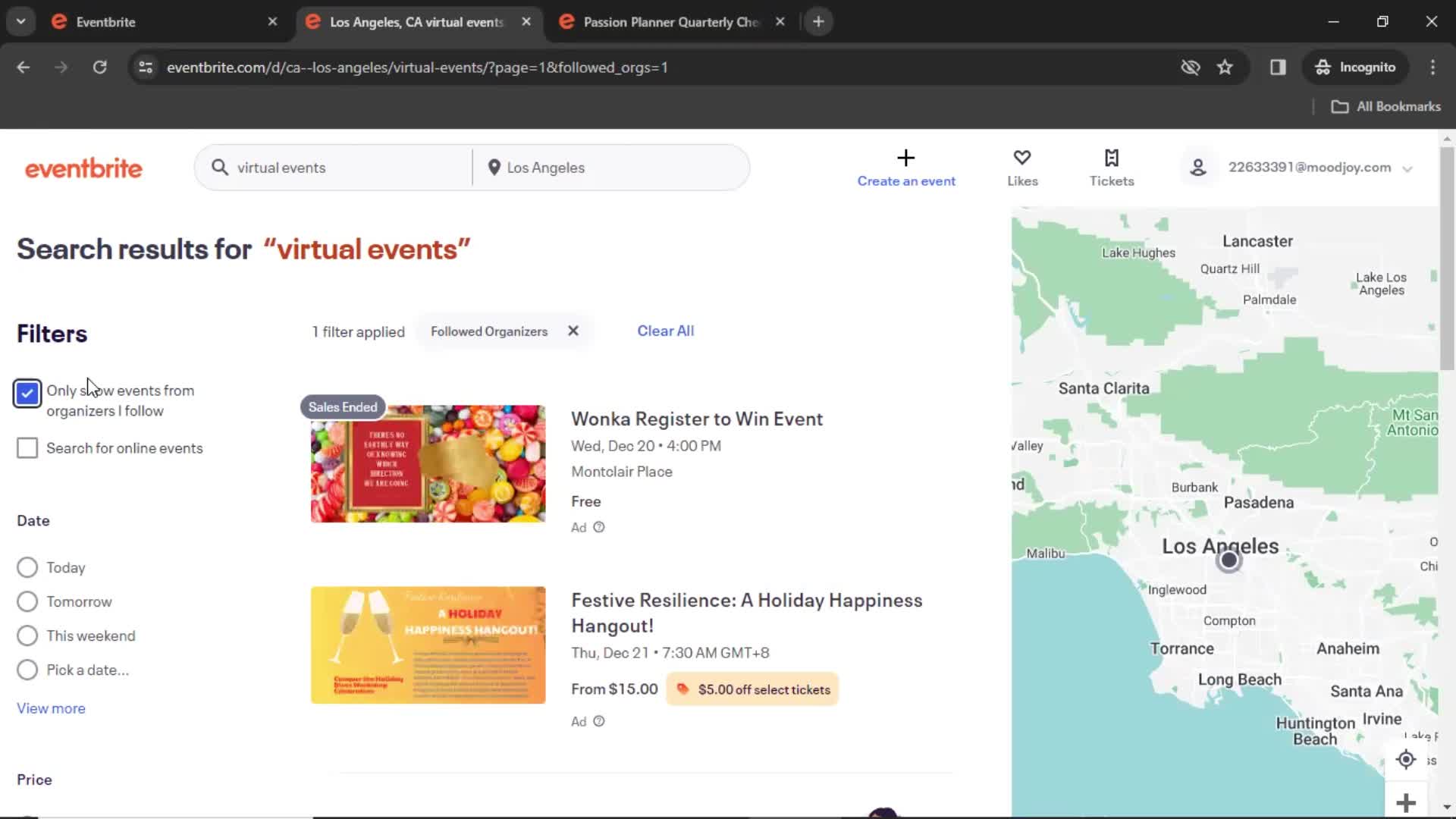This screenshot has width=1456, height=819.
Task: Select the Tomorrow date filter
Action: pos(27,601)
